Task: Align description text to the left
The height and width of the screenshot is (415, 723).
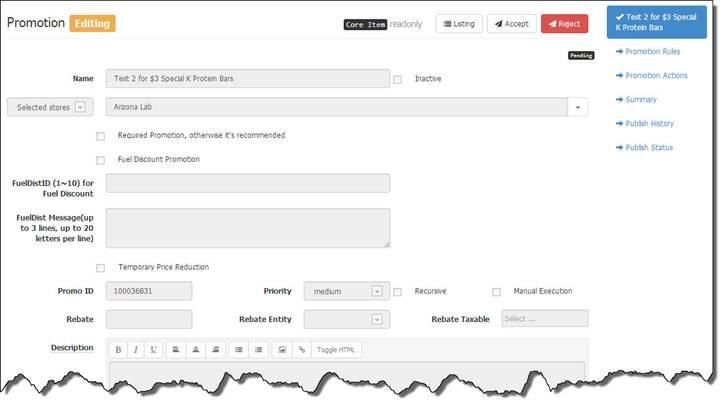Action: click(175, 350)
